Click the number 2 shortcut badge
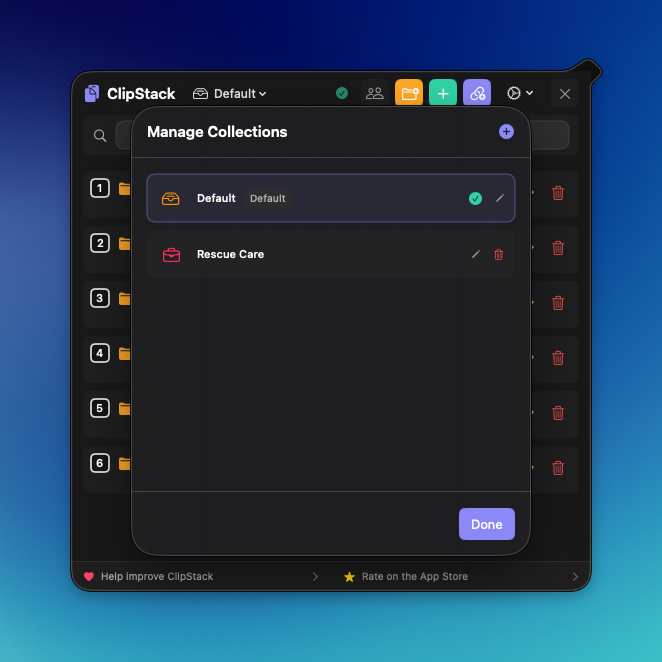 [x=100, y=243]
